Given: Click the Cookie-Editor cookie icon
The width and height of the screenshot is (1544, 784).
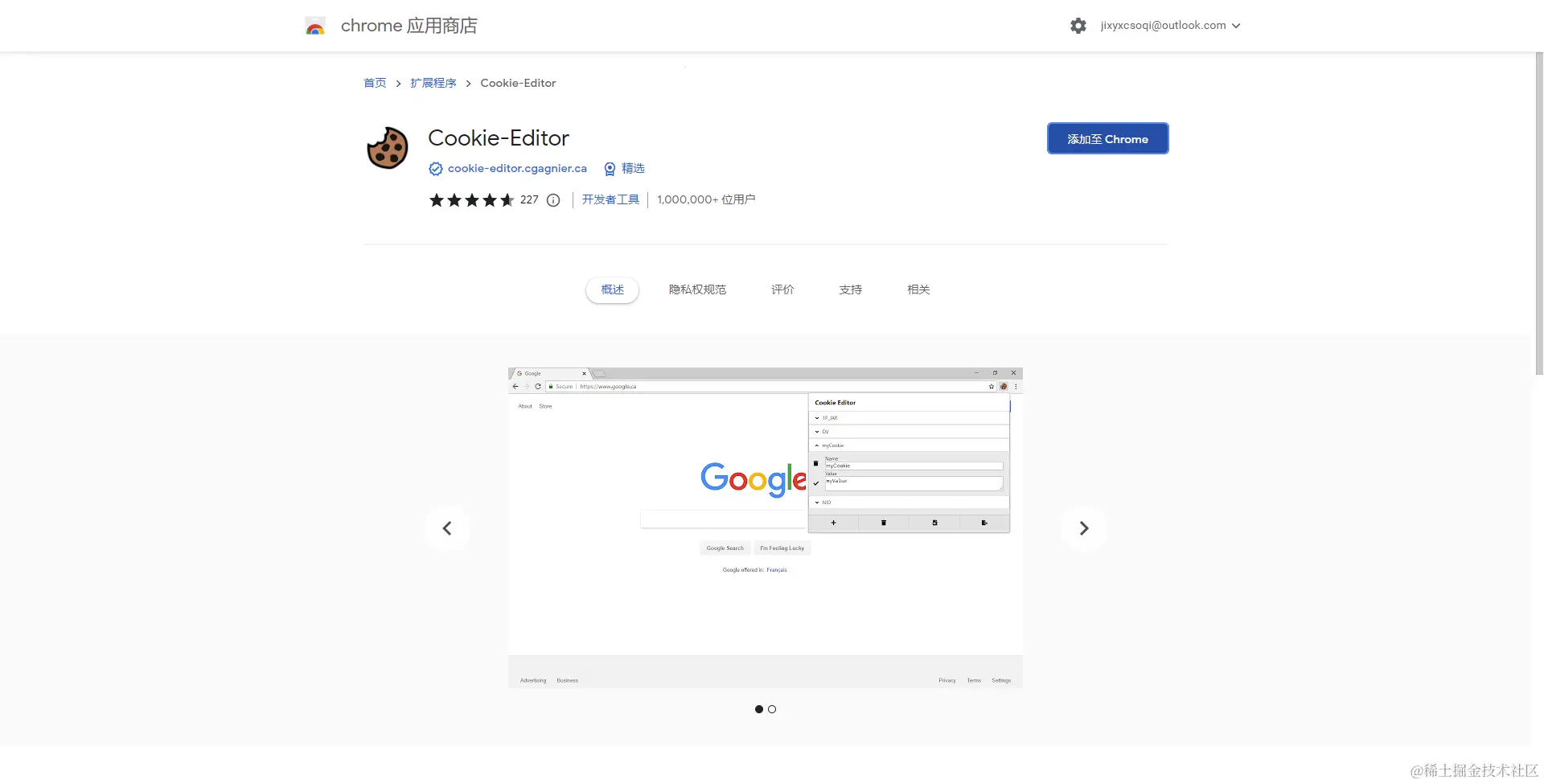Looking at the screenshot, I should (x=388, y=148).
